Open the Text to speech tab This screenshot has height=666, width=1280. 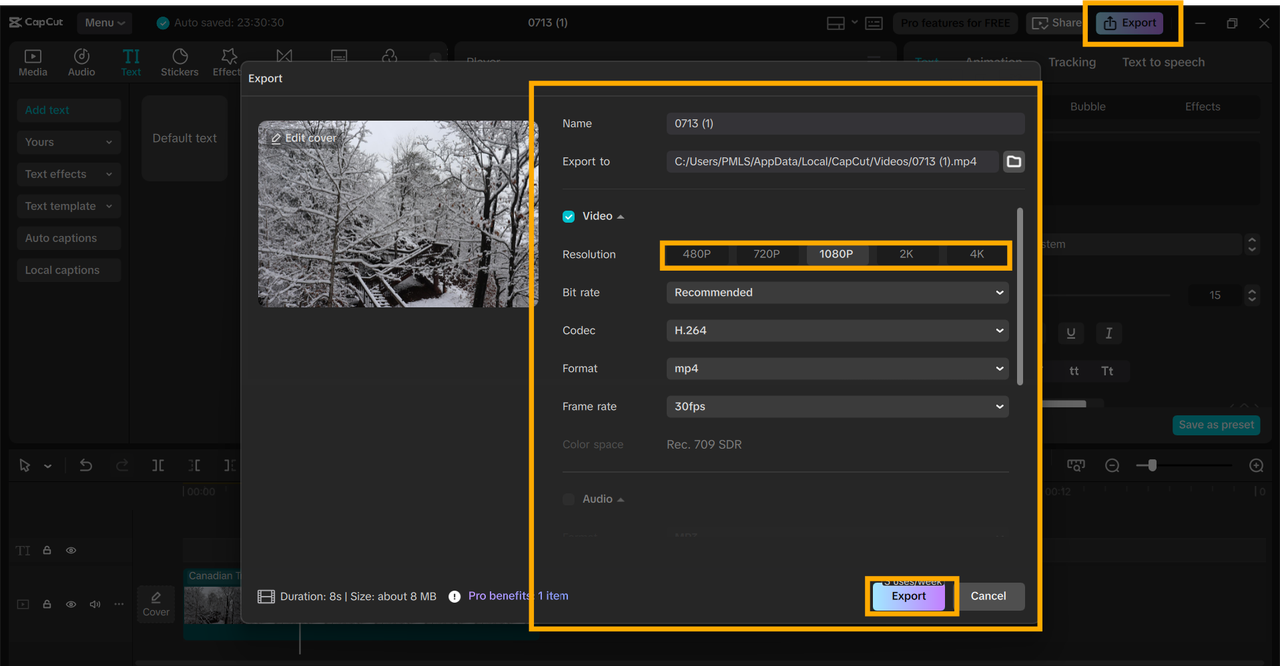tap(1163, 62)
